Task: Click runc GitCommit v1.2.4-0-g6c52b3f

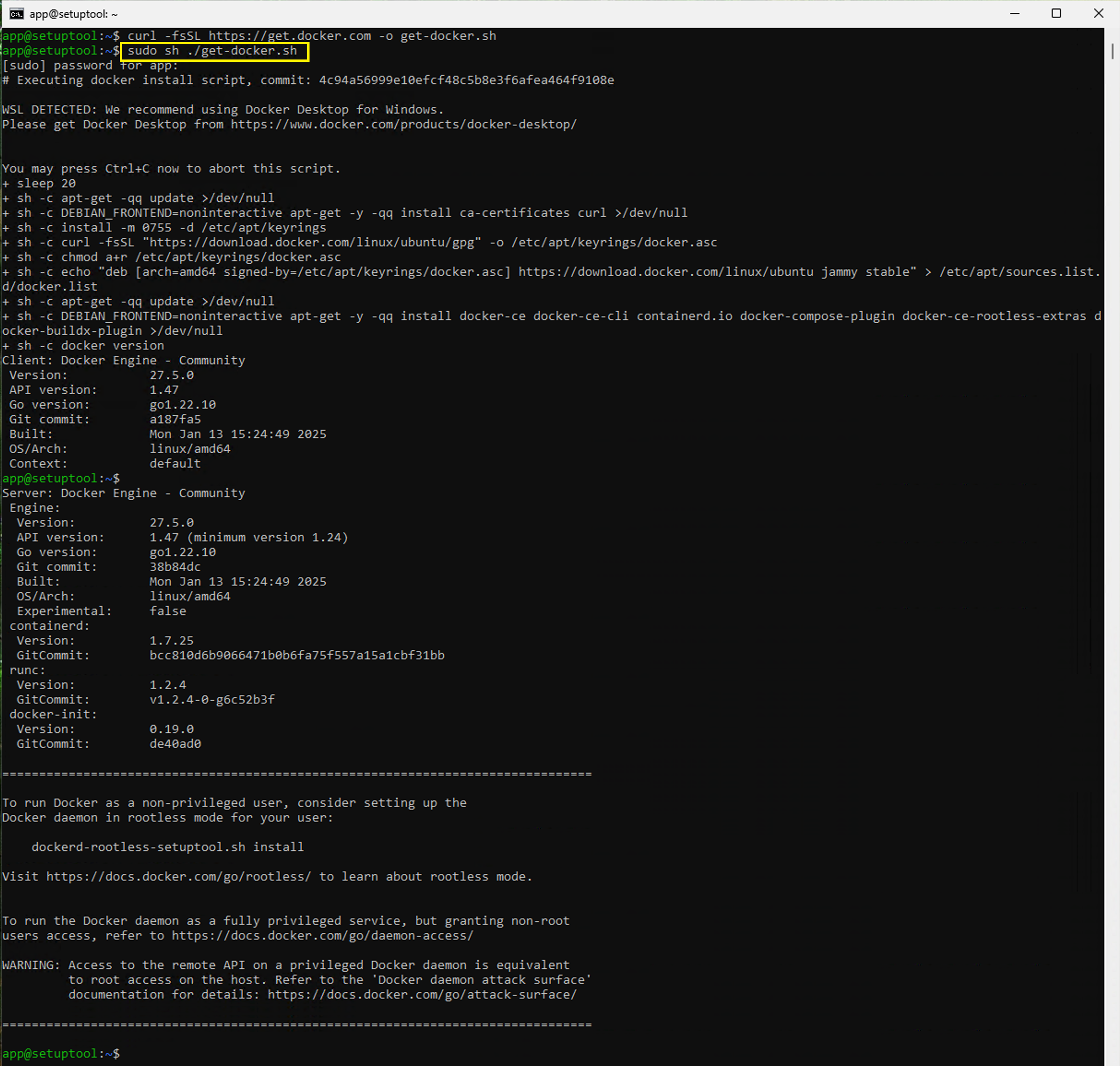Action: (212, 700)
